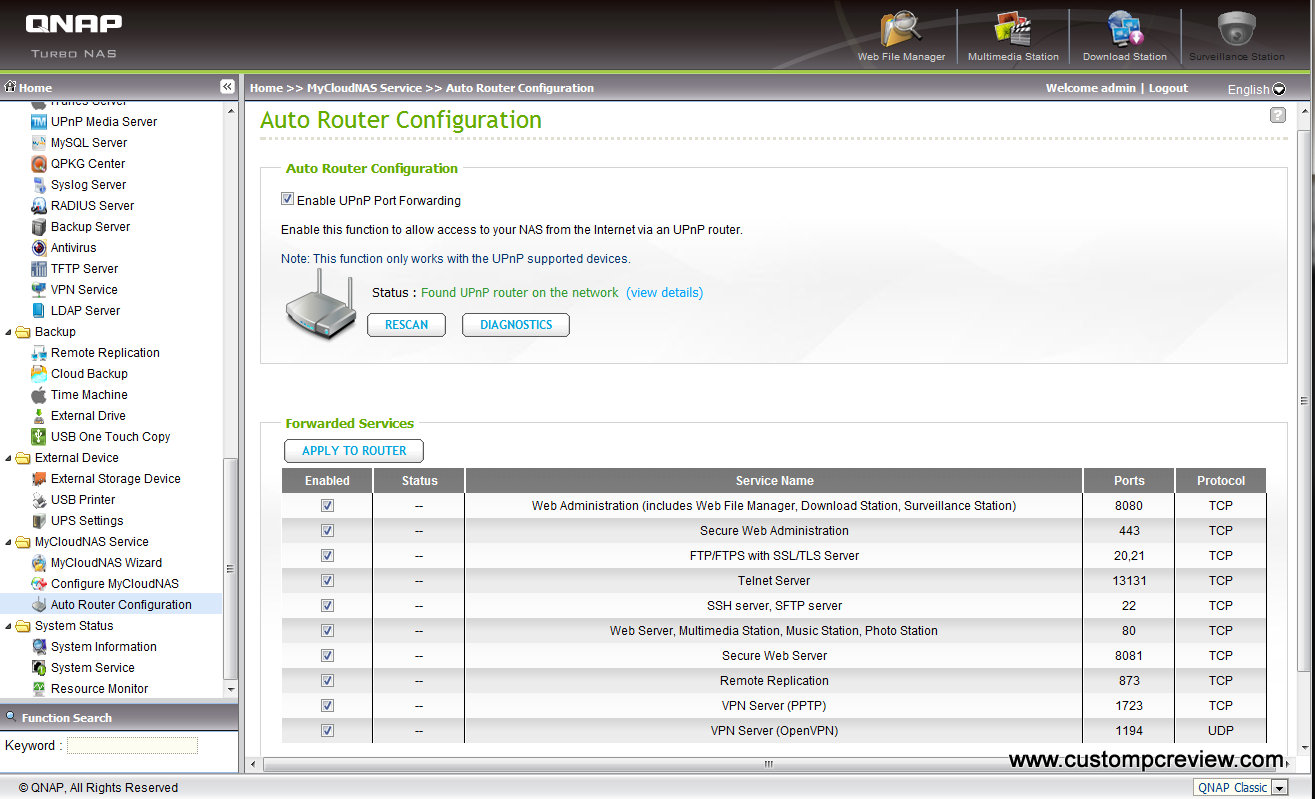
Task: Uncheck SSH server, SFTP server checkbox
Action: (327, 605)
